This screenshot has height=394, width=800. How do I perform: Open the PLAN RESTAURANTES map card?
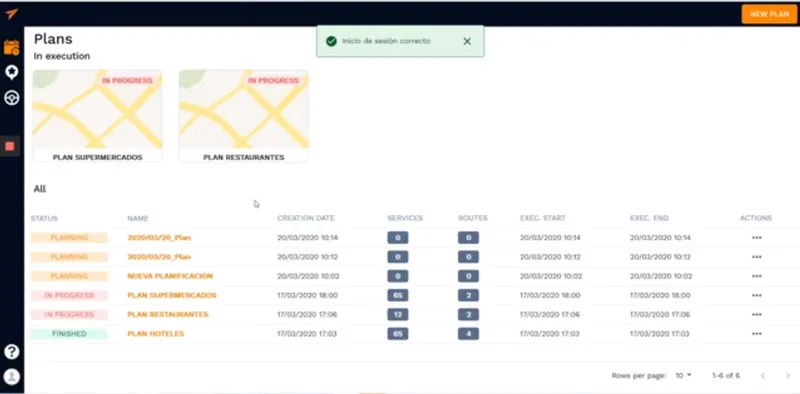(x=244, y=116)
